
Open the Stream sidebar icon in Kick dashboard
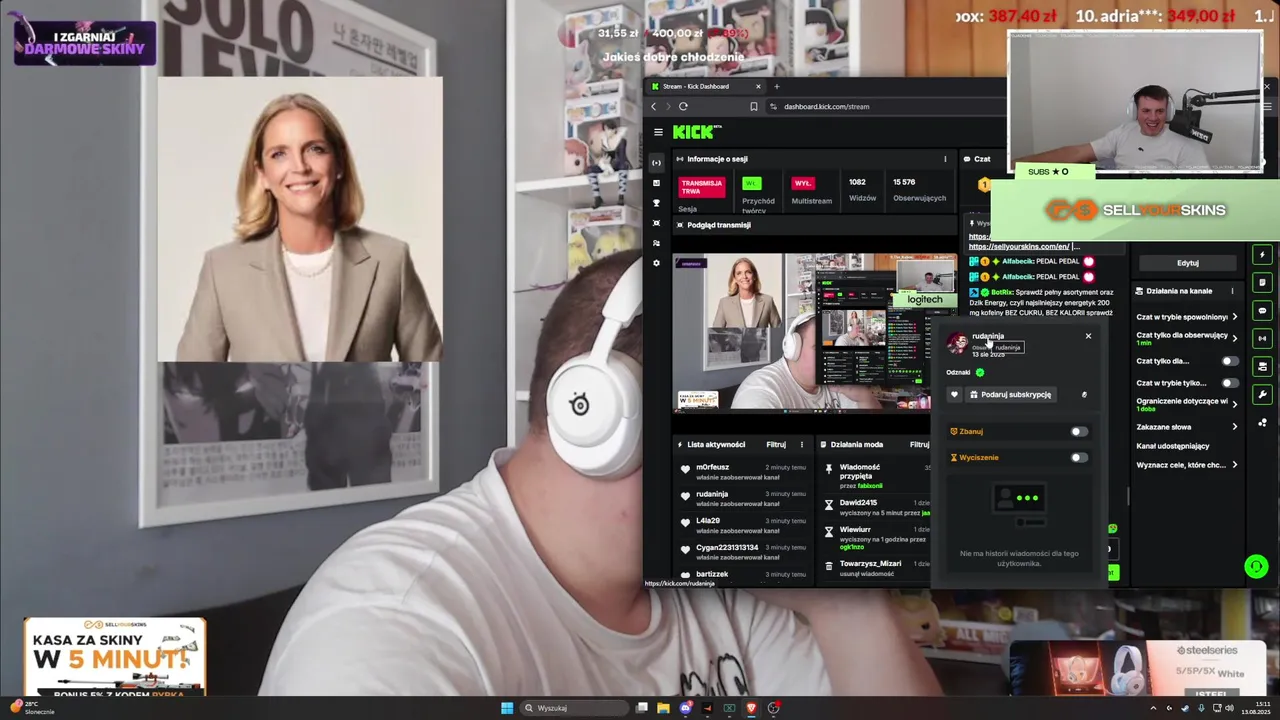point(656,163)
